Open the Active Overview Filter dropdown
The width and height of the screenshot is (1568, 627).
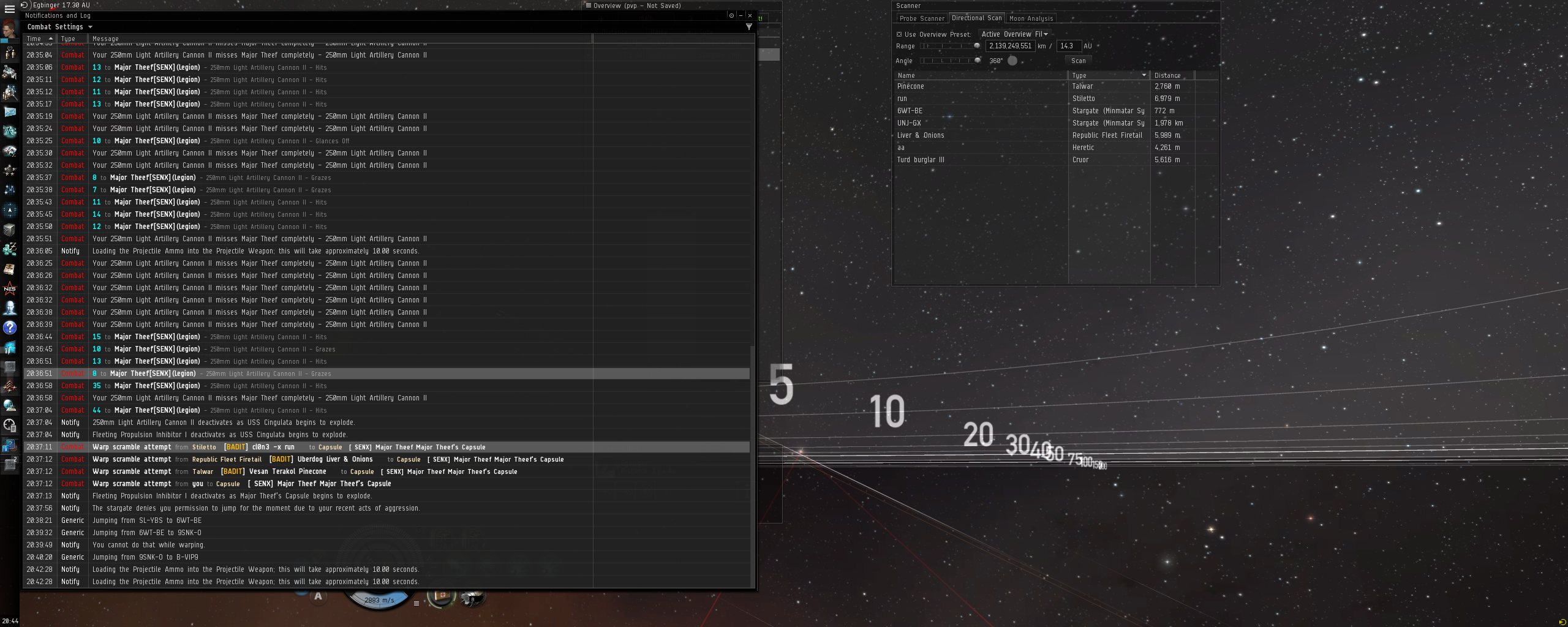click(x=1014, y=34)
